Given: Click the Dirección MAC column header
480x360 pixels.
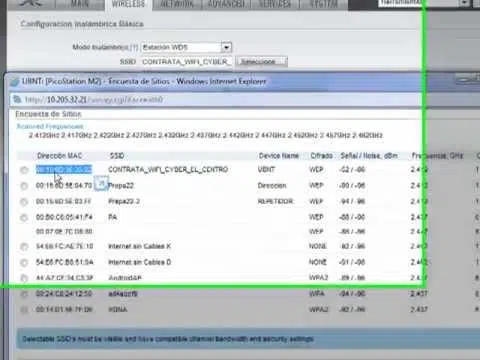Looking at the screenshot, I should pos(60,156).
